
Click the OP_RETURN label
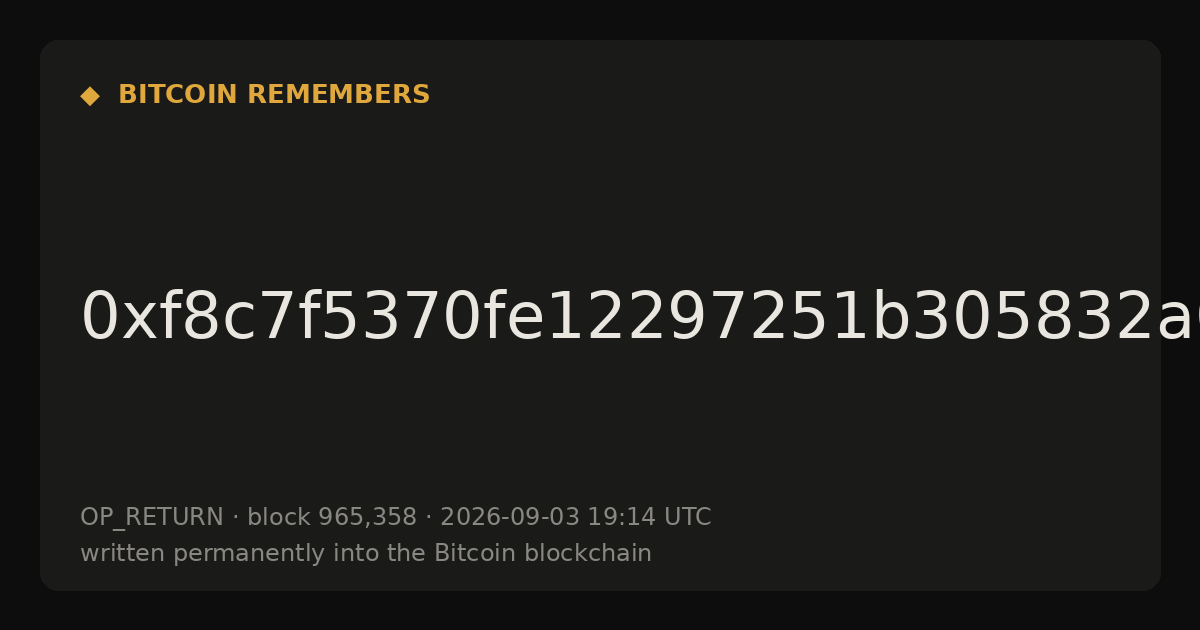(152, 517)
